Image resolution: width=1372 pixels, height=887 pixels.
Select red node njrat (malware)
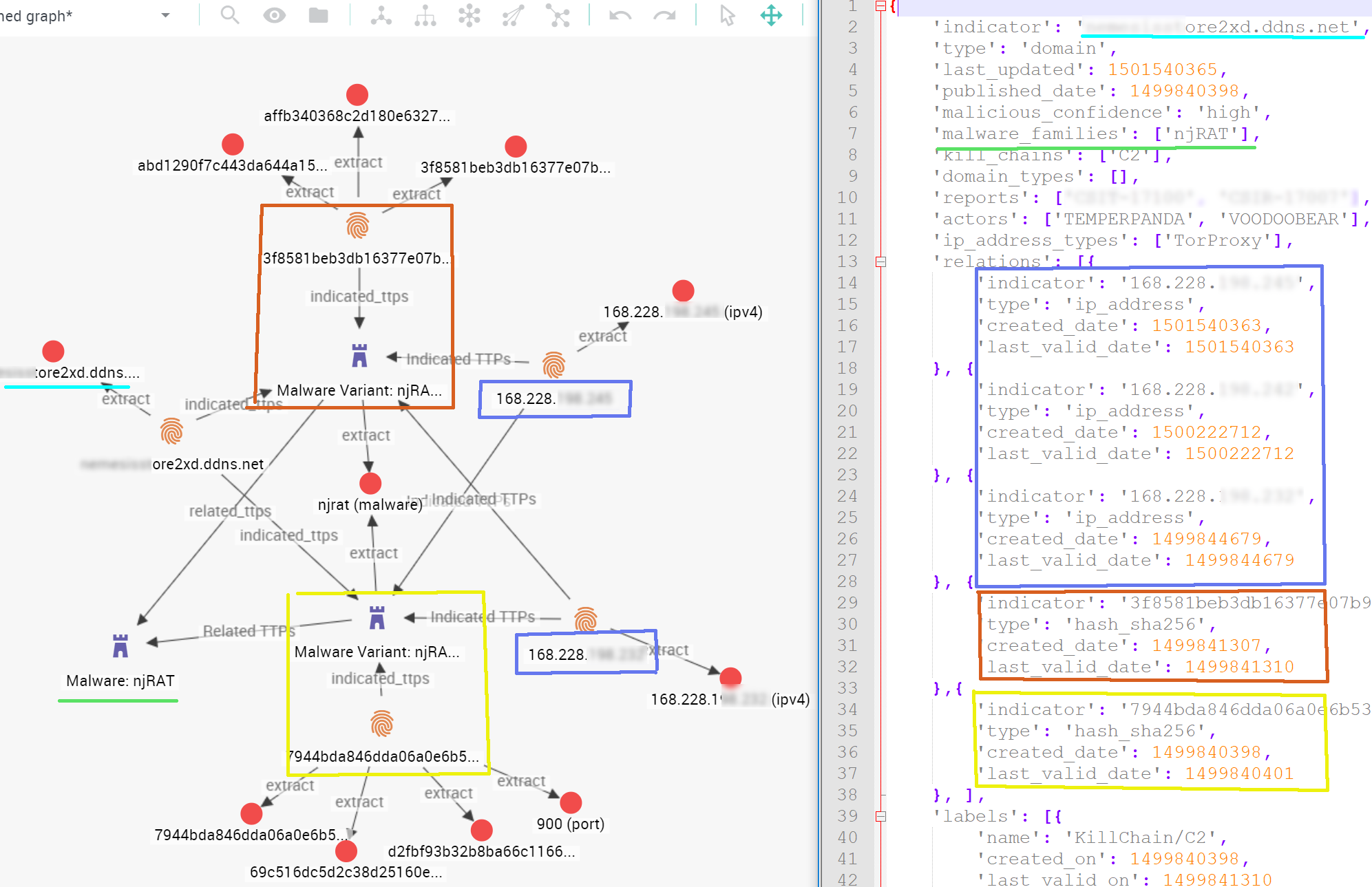coord(370,483)
